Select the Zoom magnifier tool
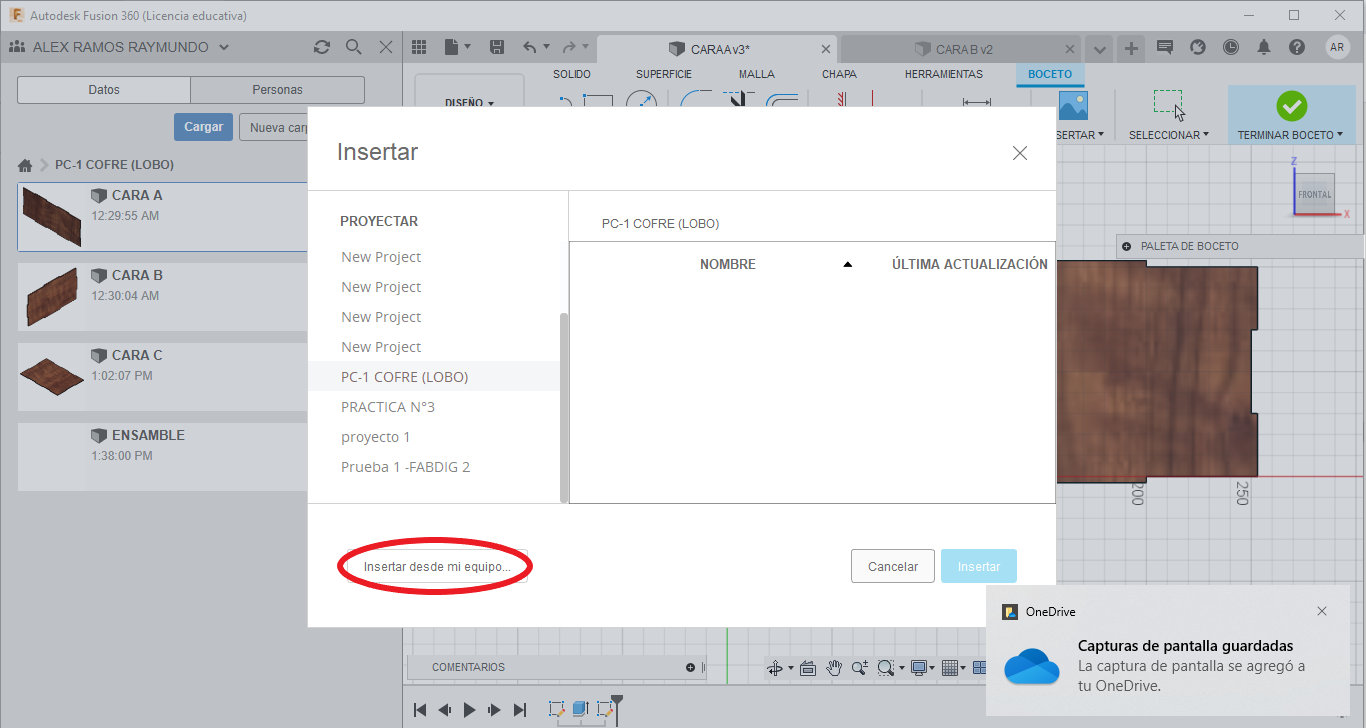Image resolution: width=1366 pixels, height=728 pixels. 859,668
